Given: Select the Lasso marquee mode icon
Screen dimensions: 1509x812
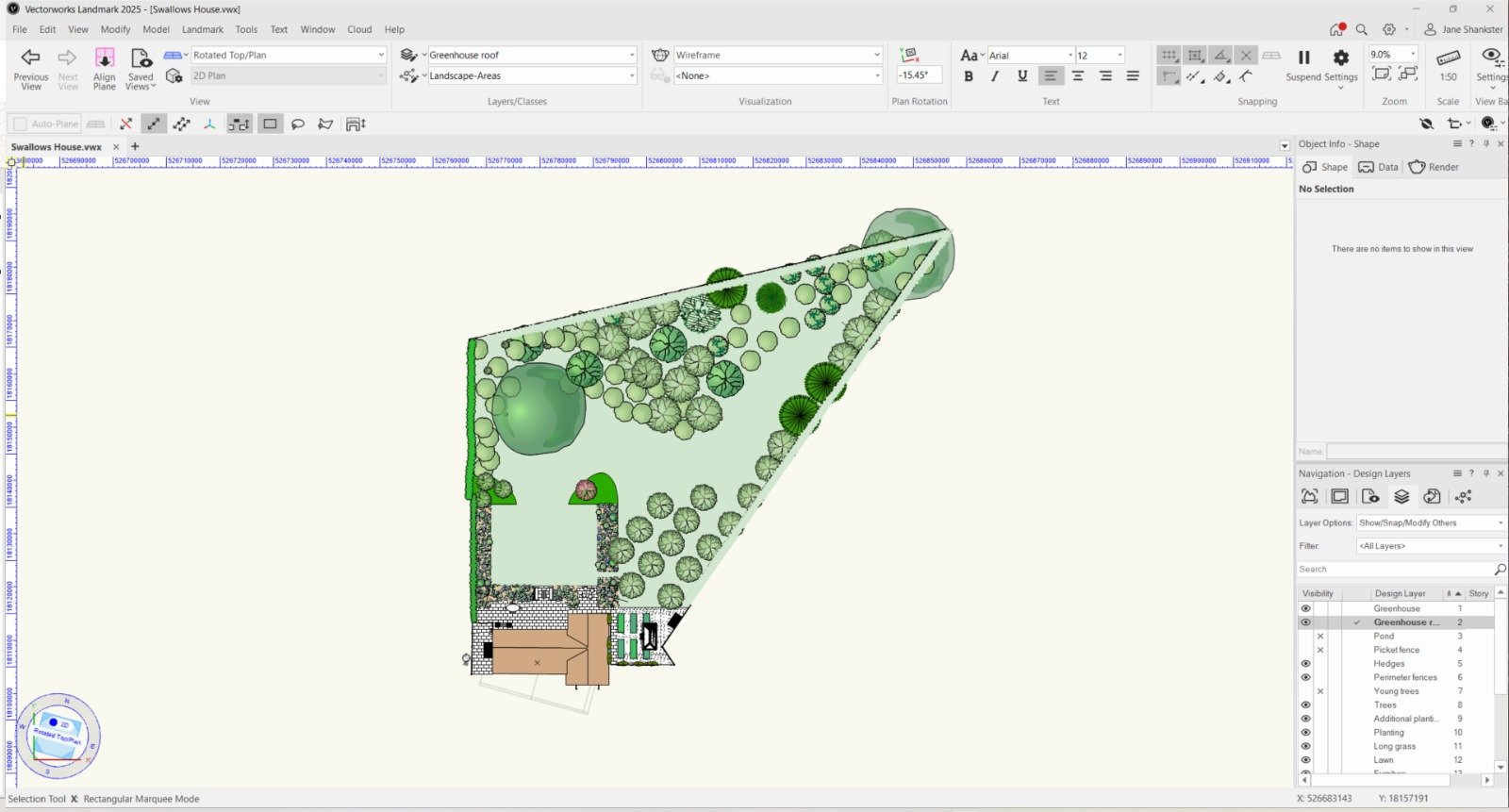Looking at the screenshot, I should pyautogui.click(x=298, y=124).
